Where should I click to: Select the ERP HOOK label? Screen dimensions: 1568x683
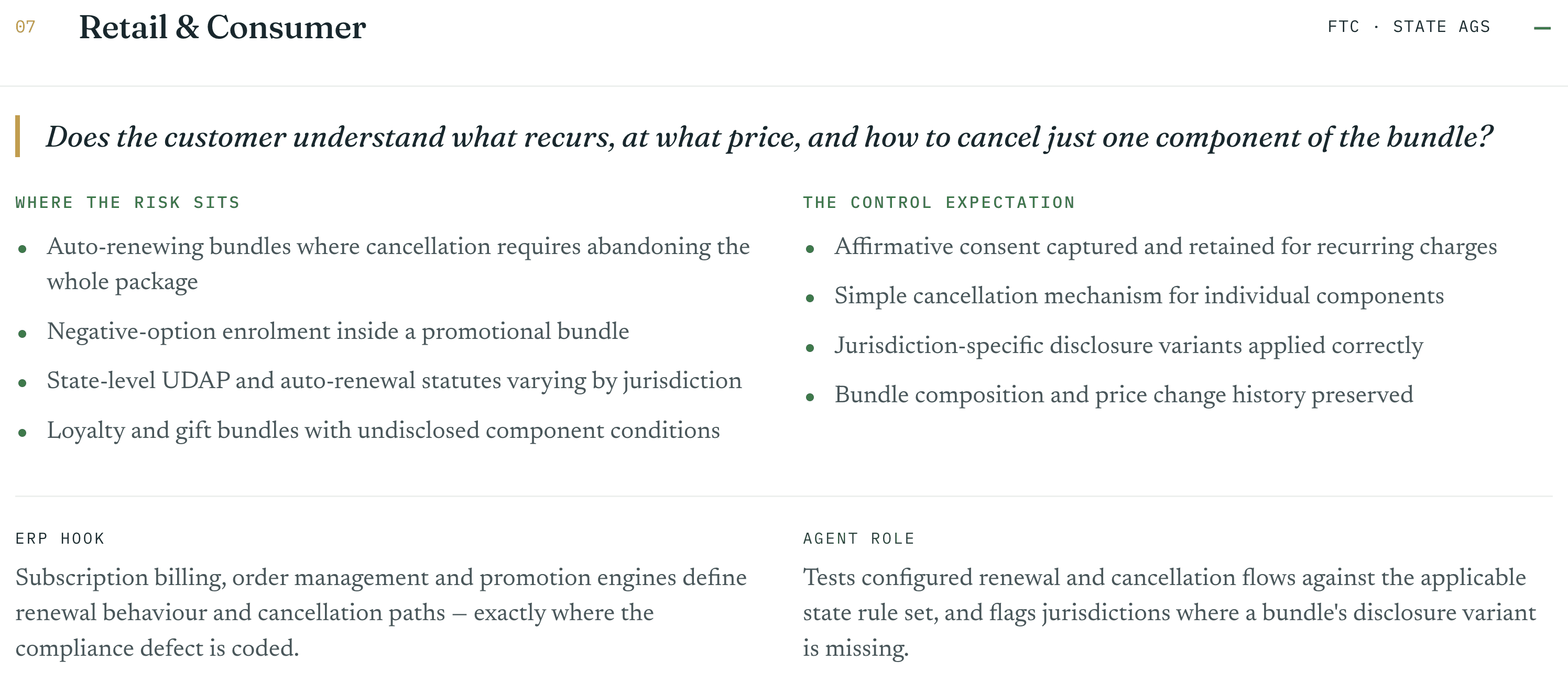[x=60, y=539]
